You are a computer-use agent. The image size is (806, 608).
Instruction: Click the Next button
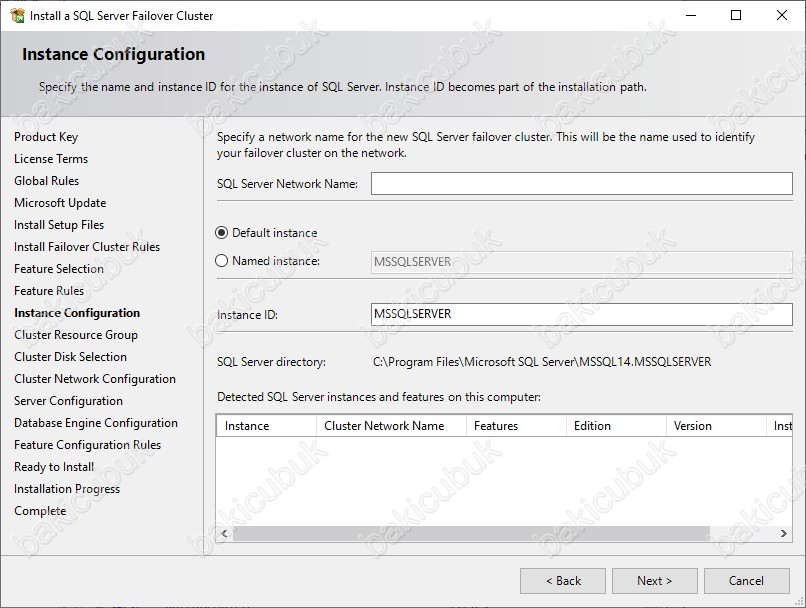click(x=654, y=581)
